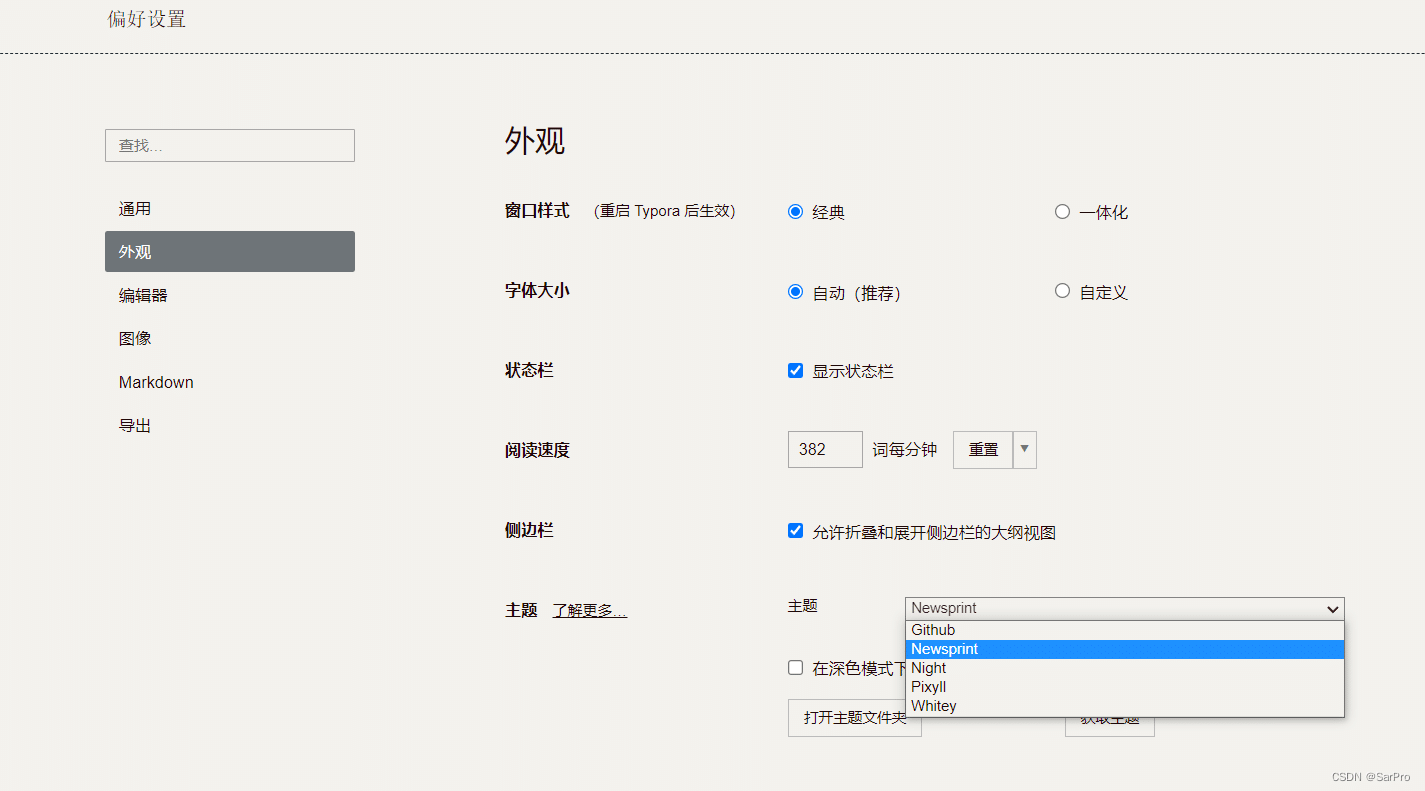Choose the Night theme option
This screenshot has width=1425, height=791.
[x=929, y=668]
